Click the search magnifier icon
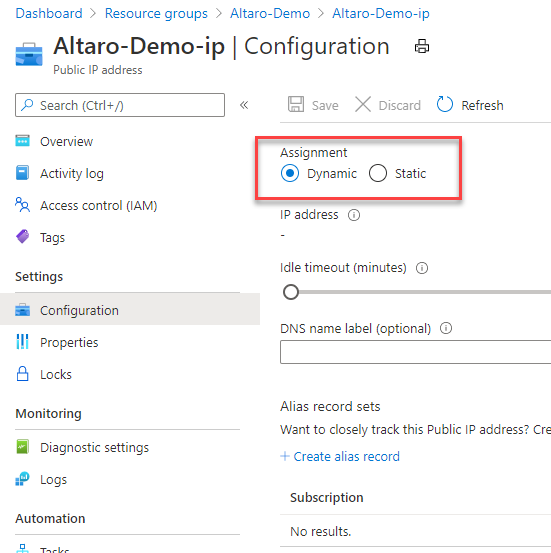The image size is (551, 553). click(x=27, y=105)
